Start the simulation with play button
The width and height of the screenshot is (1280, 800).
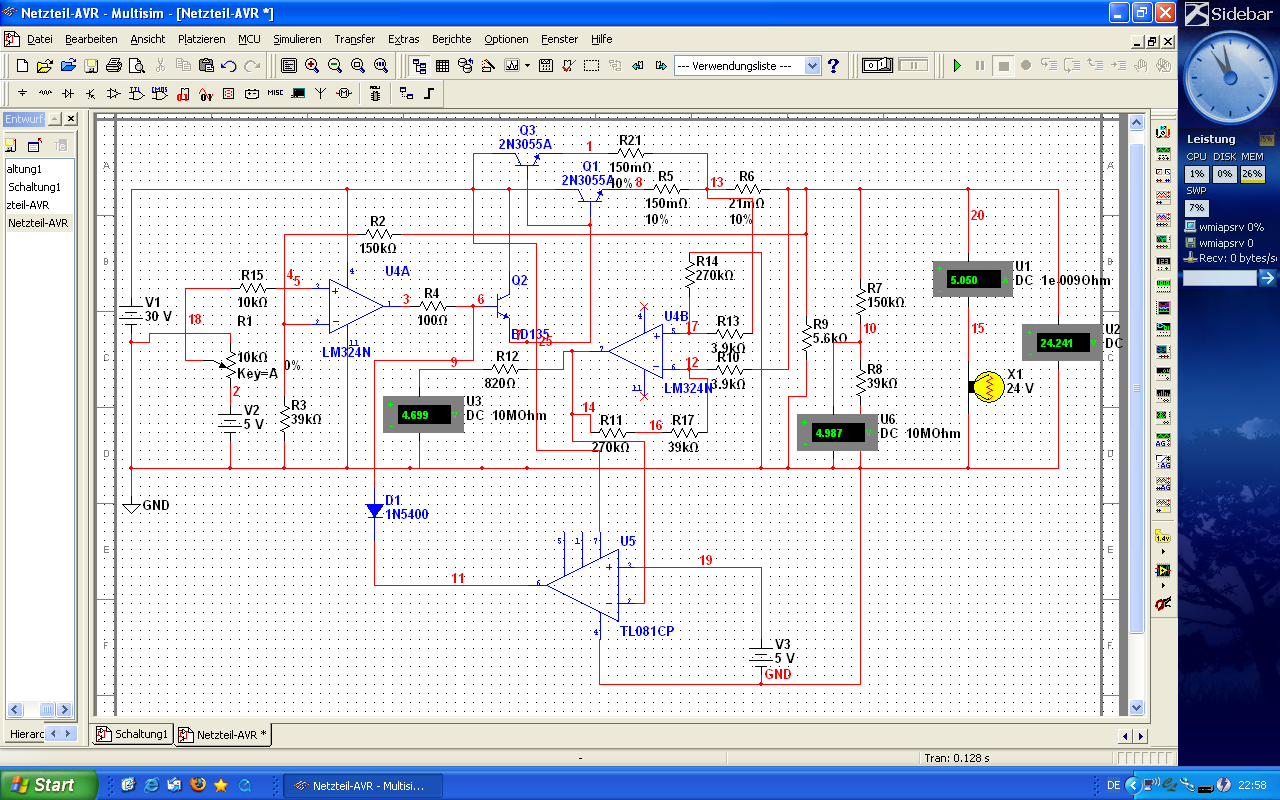[957, 65]
